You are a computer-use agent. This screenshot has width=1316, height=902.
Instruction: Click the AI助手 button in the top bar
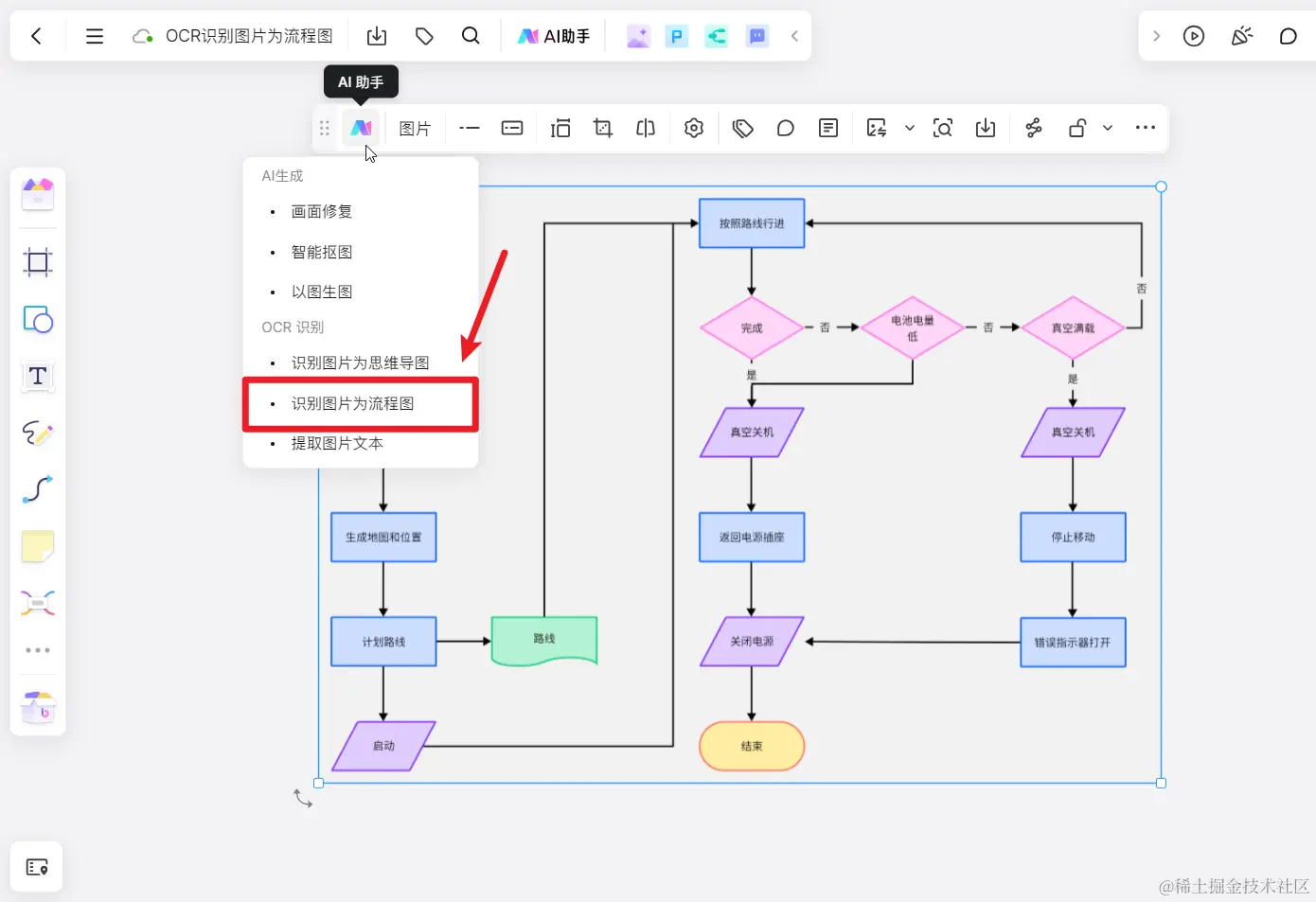coord(554,35)
